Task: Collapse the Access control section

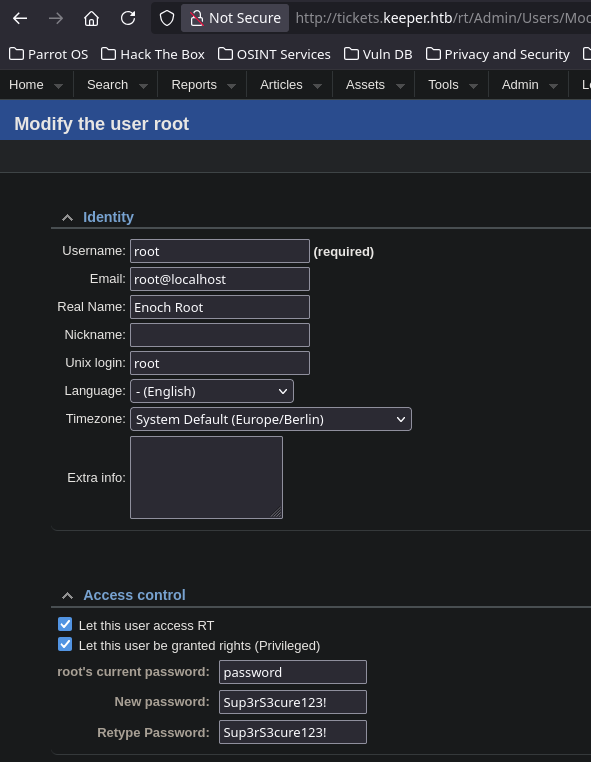Action: pyautogui.click(x=68, y=595)
